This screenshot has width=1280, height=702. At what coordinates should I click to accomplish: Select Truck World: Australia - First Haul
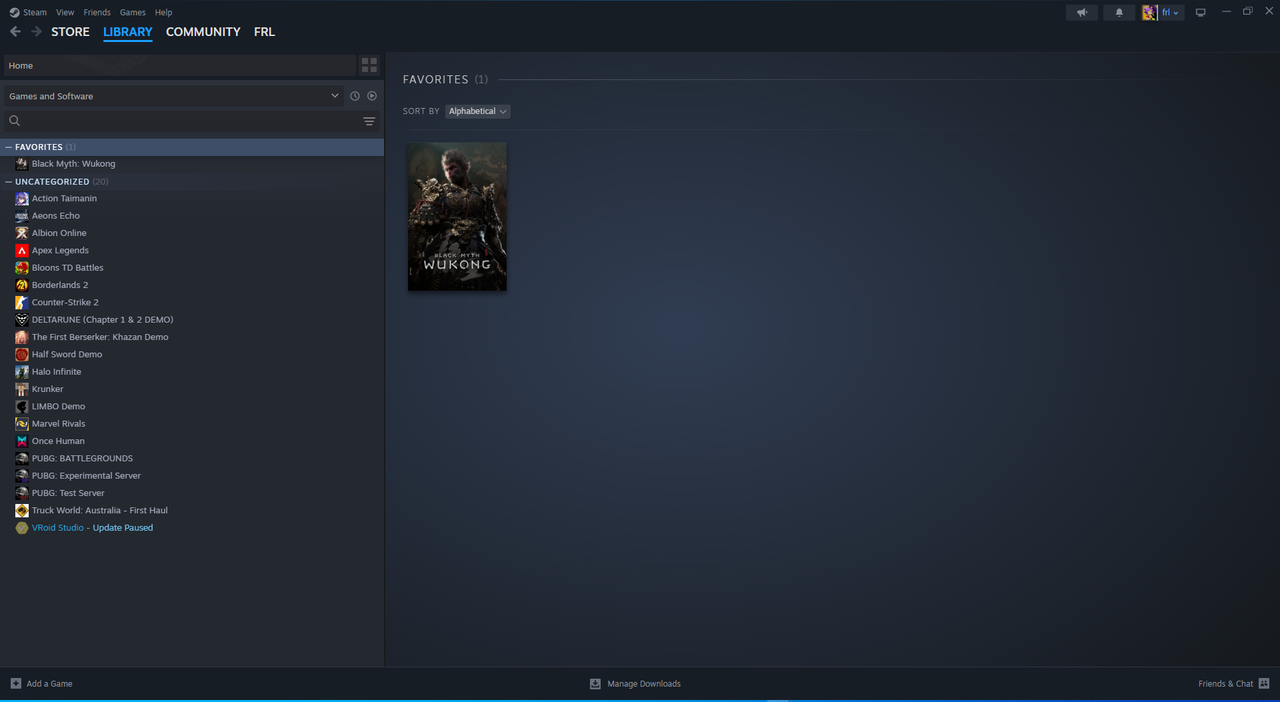tap(99, 510)
